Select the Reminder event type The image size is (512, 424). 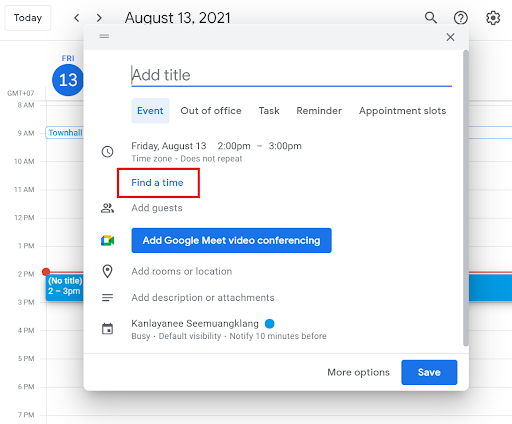click(x=319, y=111)
